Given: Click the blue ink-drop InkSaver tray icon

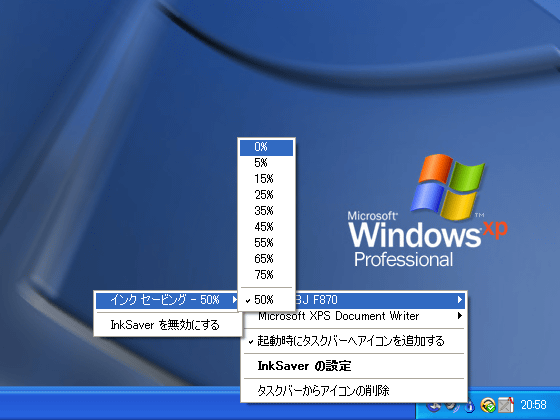Looking at the screenshot, I should (x=471, y=406).
